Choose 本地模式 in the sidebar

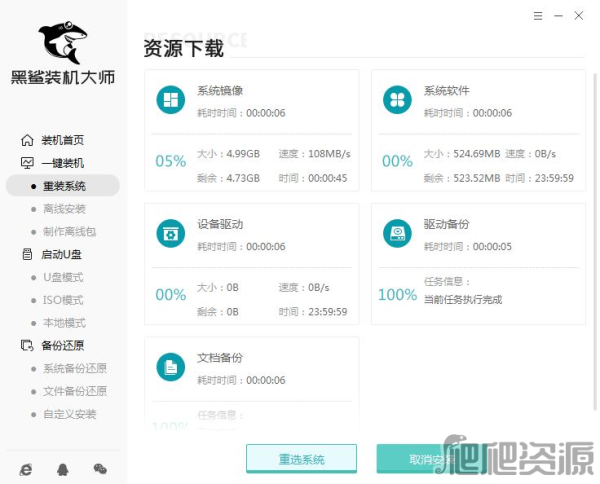coord(64,323)
